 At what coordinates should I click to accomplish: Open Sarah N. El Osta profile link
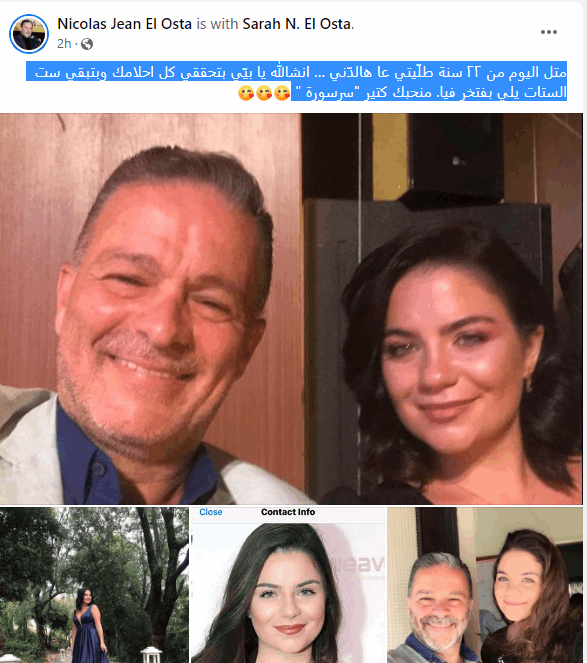coord(296,24)
